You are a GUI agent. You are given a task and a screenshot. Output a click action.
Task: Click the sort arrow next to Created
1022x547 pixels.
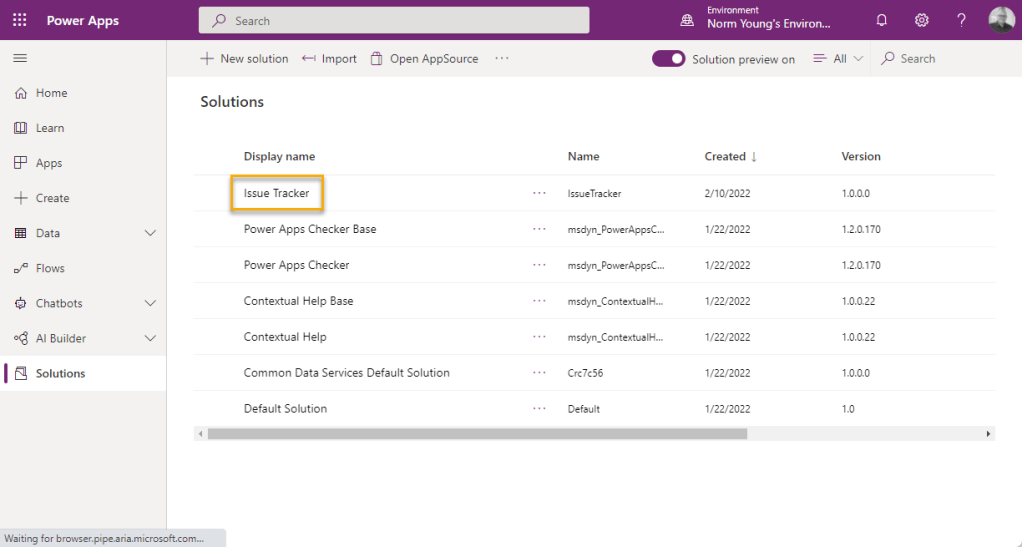click(753, 156)
